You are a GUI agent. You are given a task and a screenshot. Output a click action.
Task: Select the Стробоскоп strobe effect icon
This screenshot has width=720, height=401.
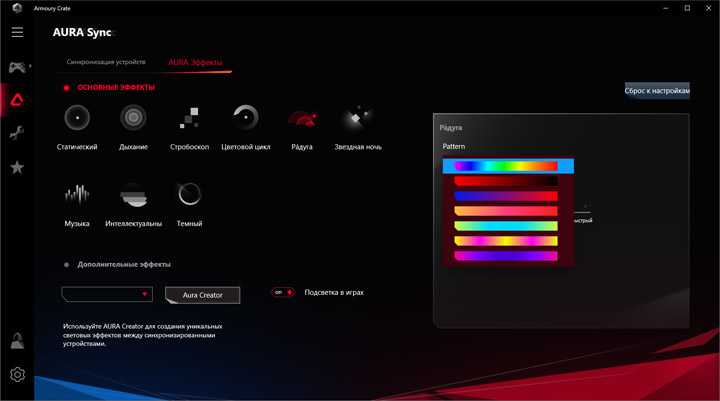(189, 118)
